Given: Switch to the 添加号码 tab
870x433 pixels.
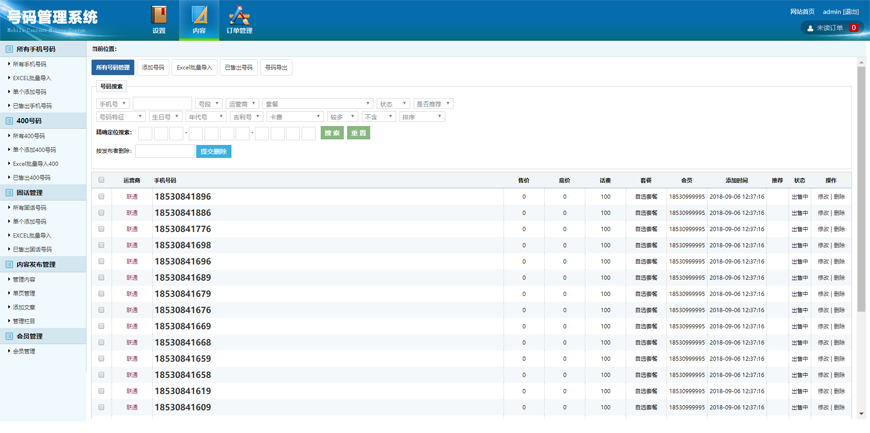Looking at the screenshot, I should pyautogui.click(x=153, y=68).
